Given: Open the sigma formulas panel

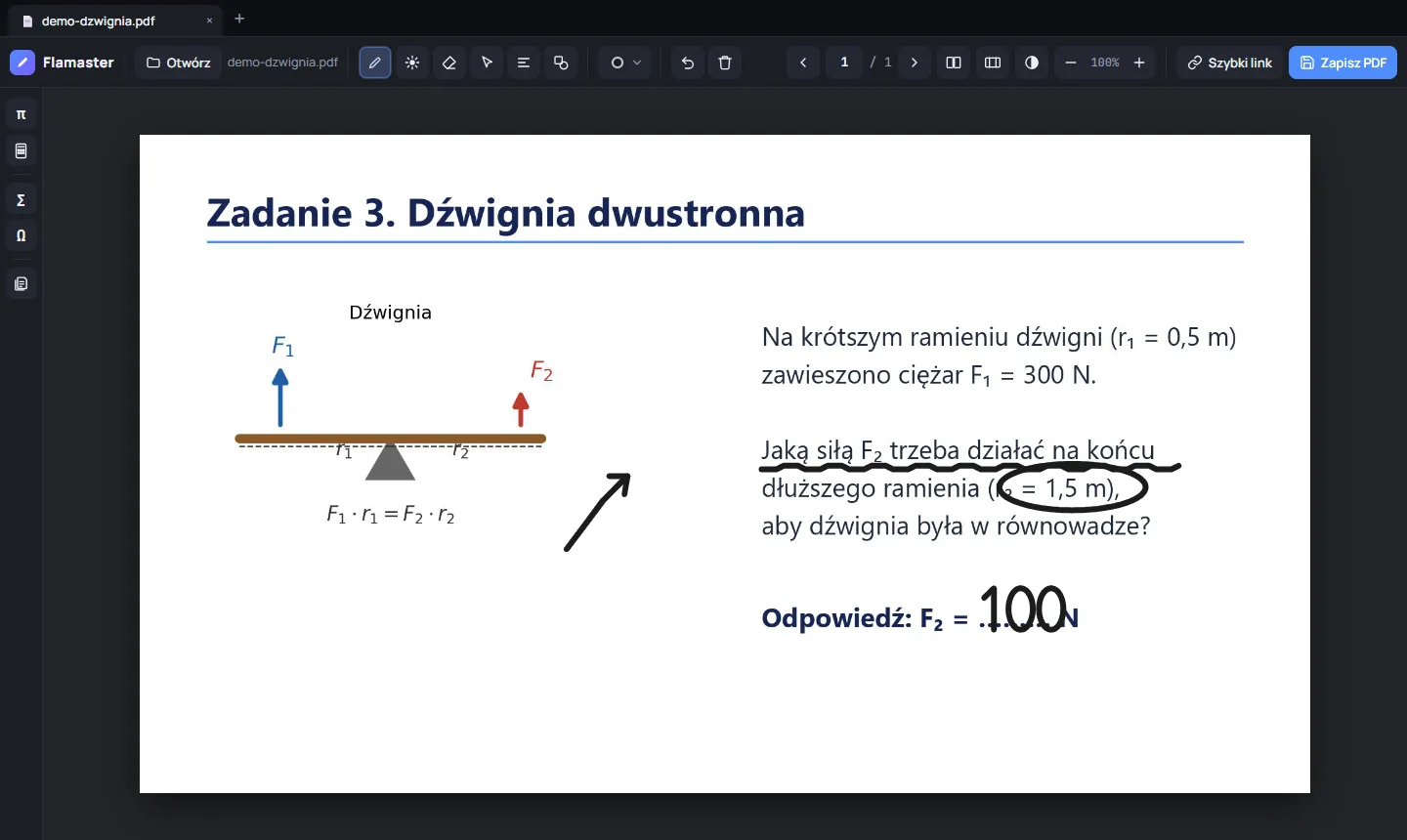Looking at the screenshot, I should click(x=21, y=199).
